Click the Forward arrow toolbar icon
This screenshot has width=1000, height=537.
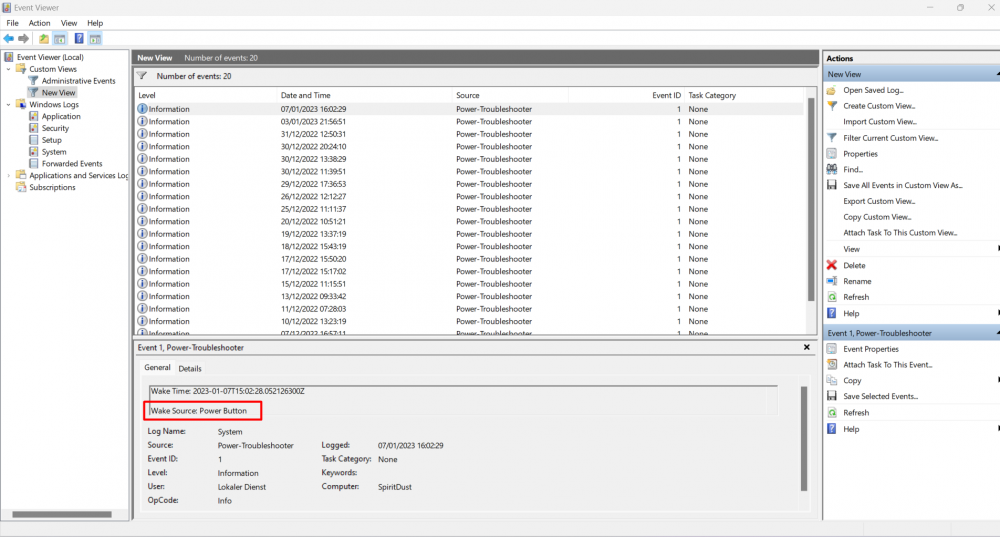(x=24, y=39)
